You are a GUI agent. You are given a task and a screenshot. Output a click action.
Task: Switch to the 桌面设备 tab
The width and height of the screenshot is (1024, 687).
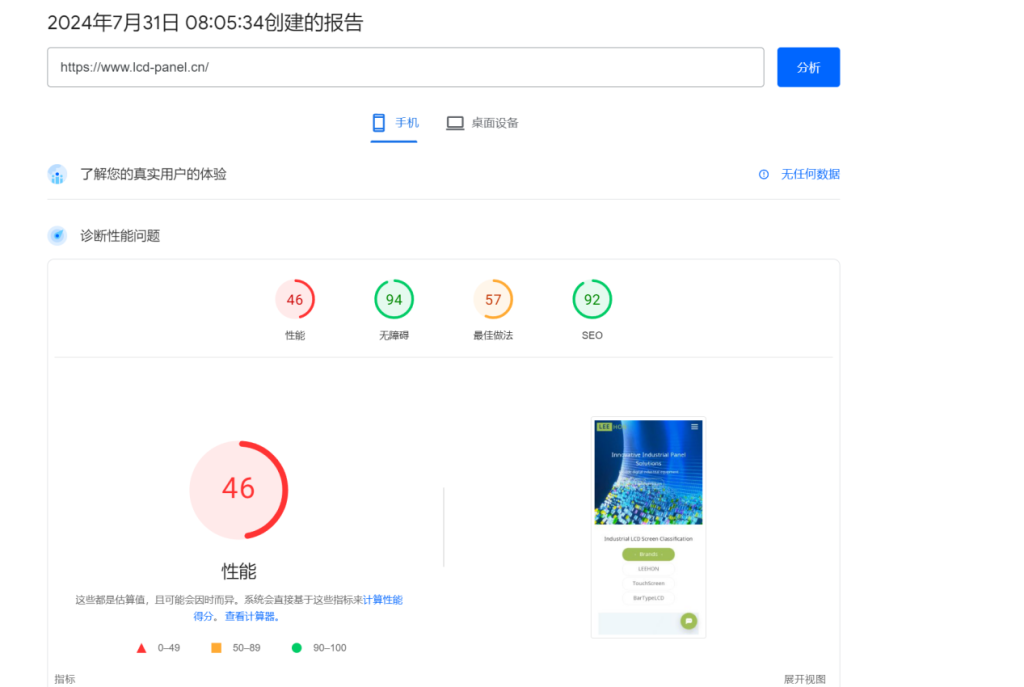point(483,123)
